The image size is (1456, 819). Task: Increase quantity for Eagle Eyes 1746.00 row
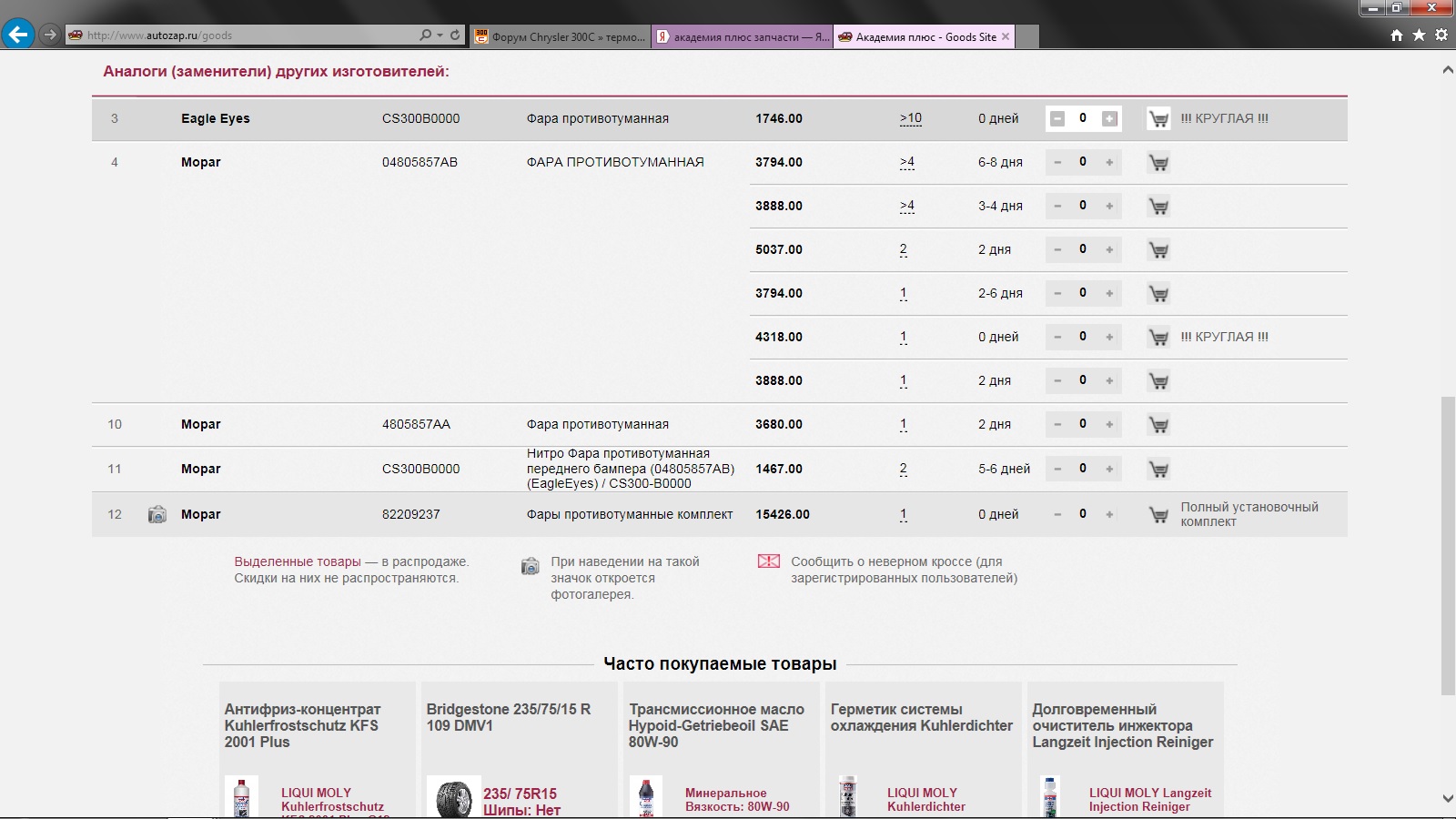(1109, 118)
